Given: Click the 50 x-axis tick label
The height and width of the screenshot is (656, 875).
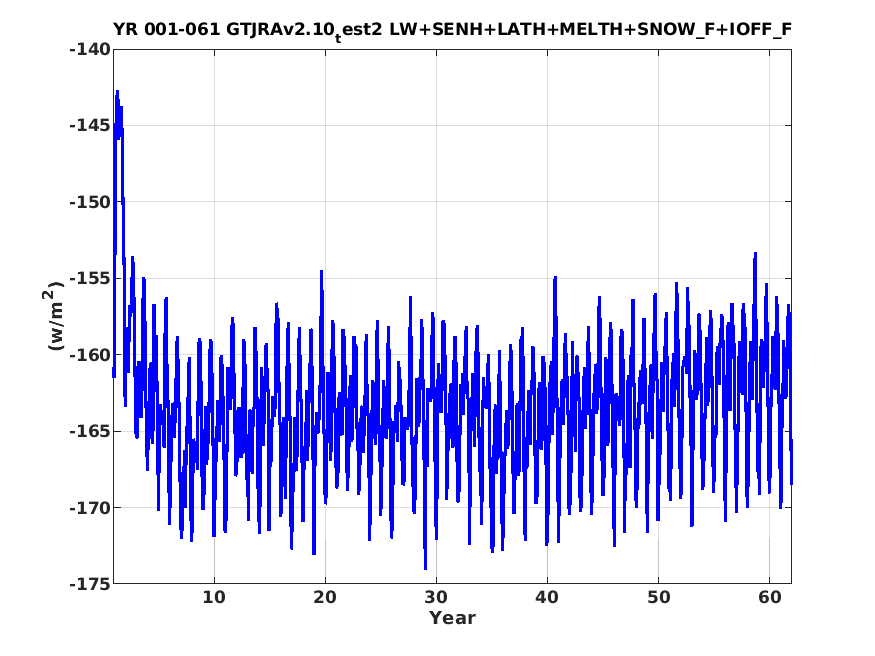Looking at the screenshot, I should (x=658, y=597).
